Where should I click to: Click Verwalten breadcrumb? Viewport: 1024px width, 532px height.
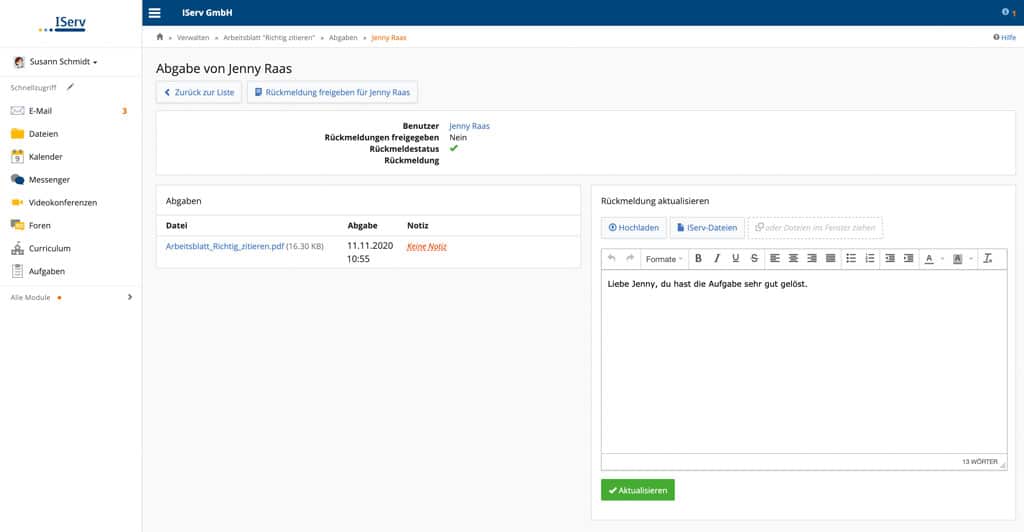pos(193,38)
